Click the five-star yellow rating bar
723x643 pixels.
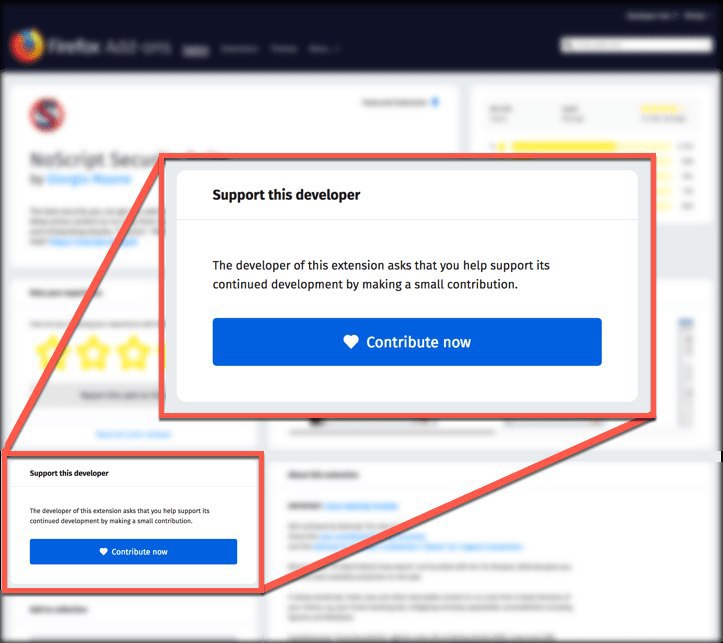click(x=590, y=147)
